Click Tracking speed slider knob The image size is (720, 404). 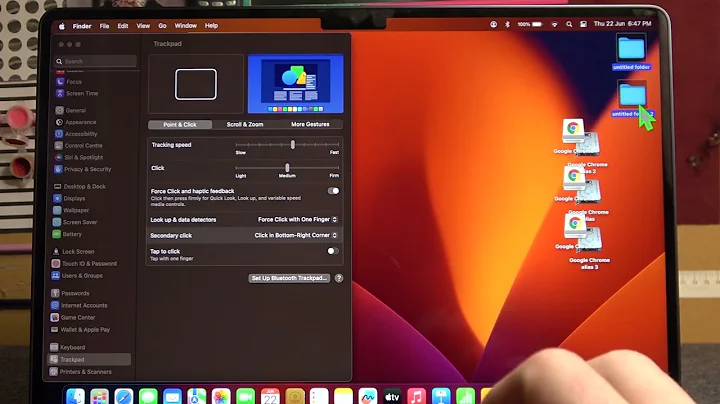click(292, 145)
